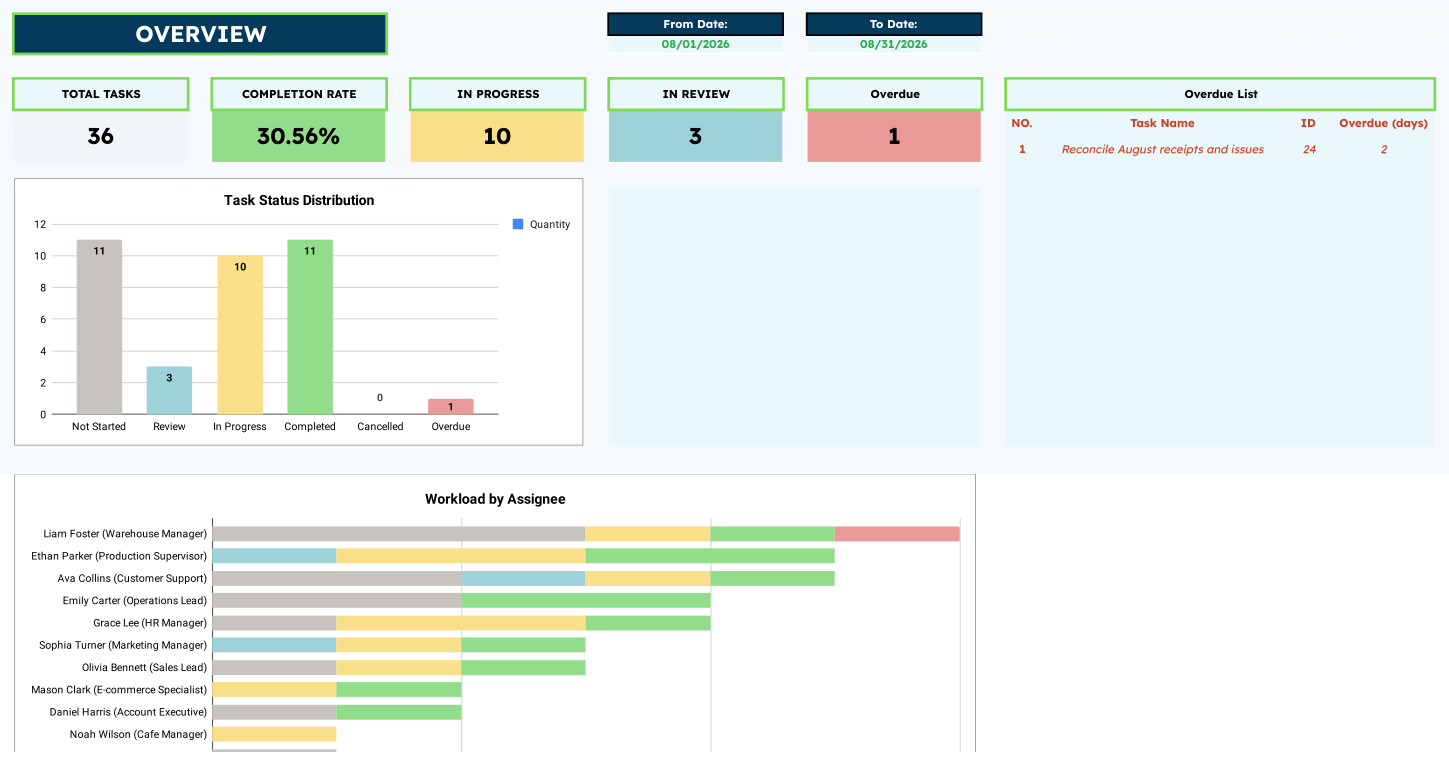Select the COMPLETION RATE card header
1449x764 pixels.
click(x=299, y=94)
